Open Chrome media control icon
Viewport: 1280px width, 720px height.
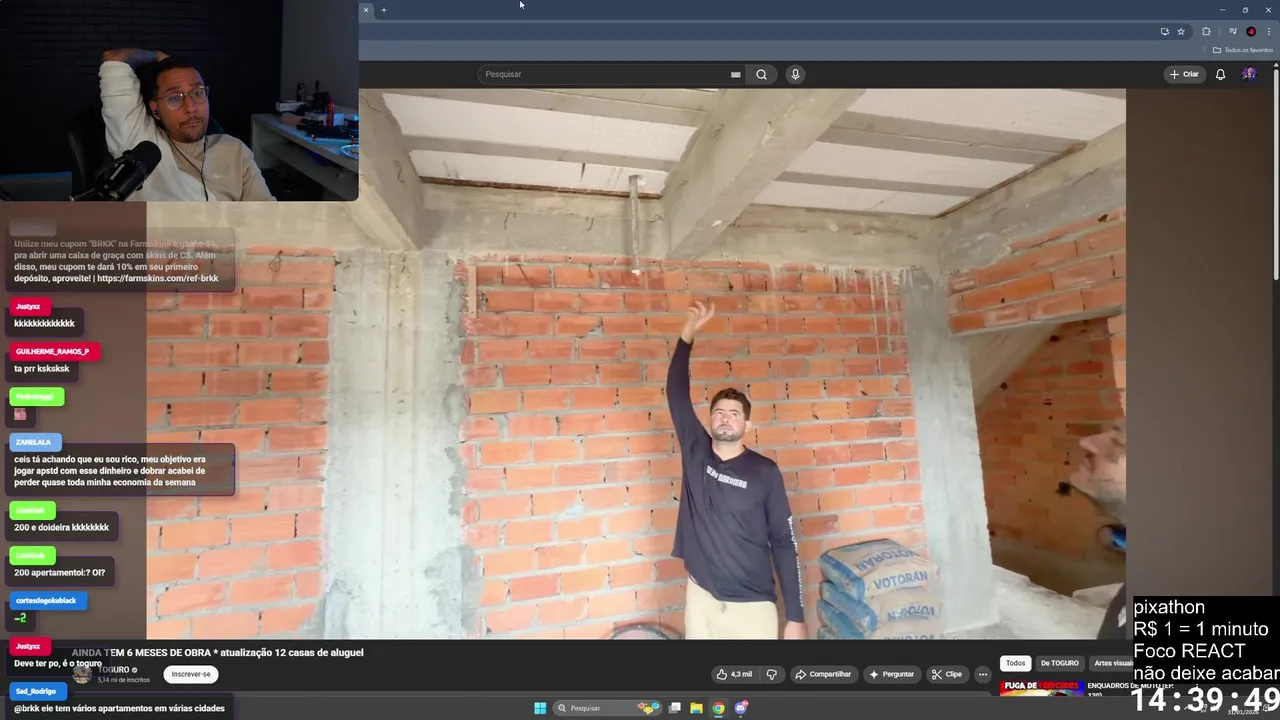tap(1233, 31)
